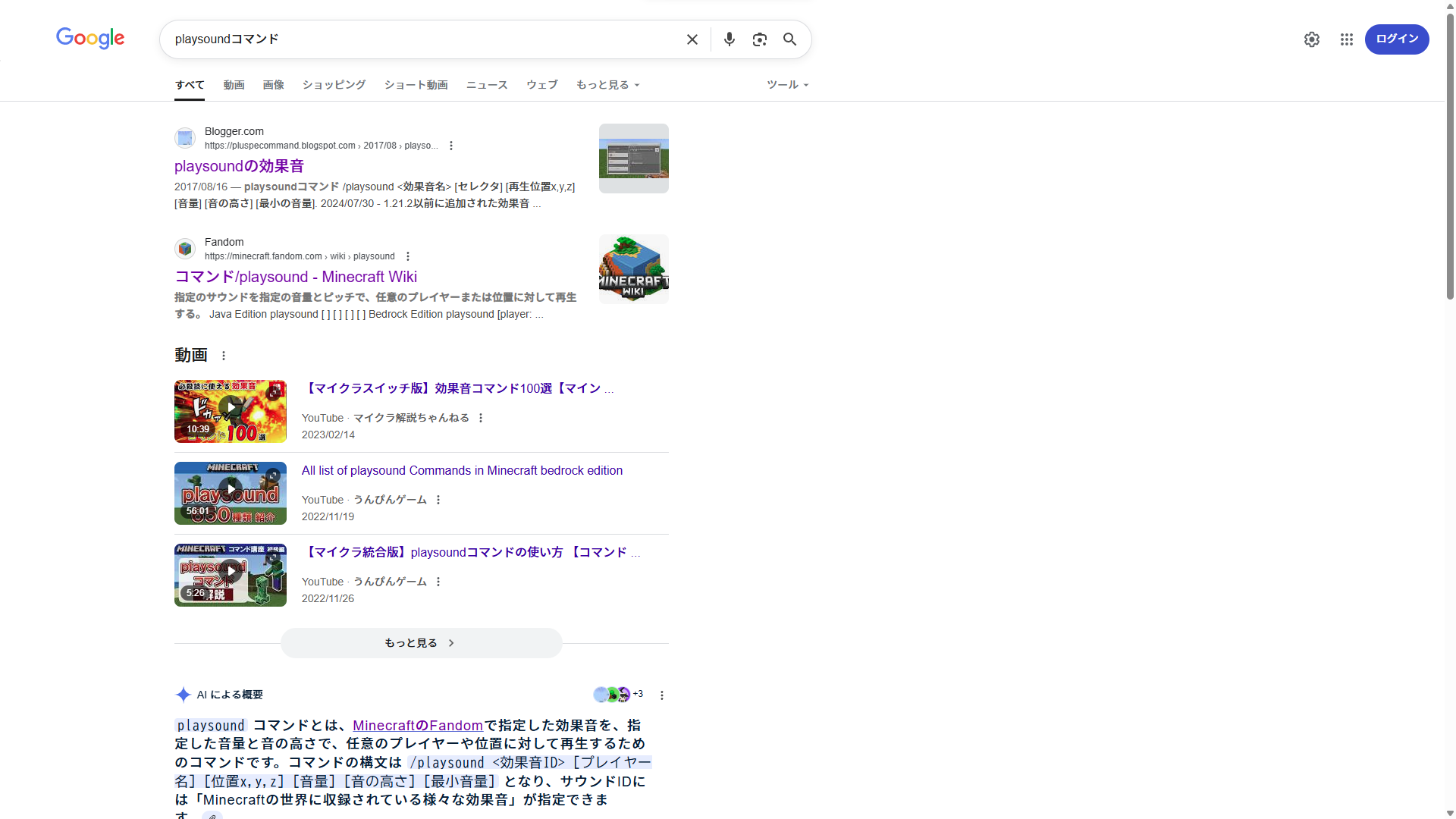Open quick settings gear icon

(1312, 39)
